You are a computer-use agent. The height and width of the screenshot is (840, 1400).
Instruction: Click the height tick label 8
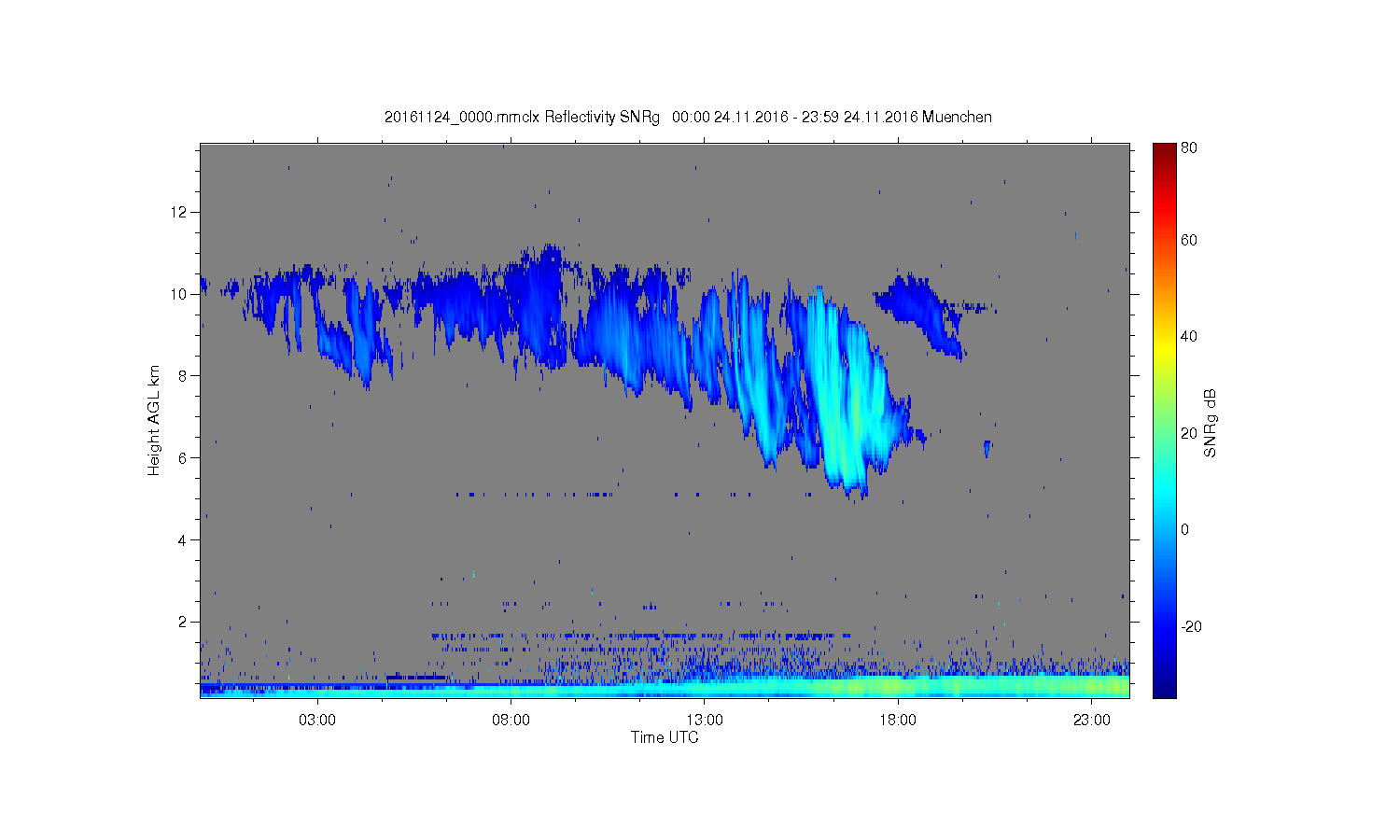click(x=182, y=376)
